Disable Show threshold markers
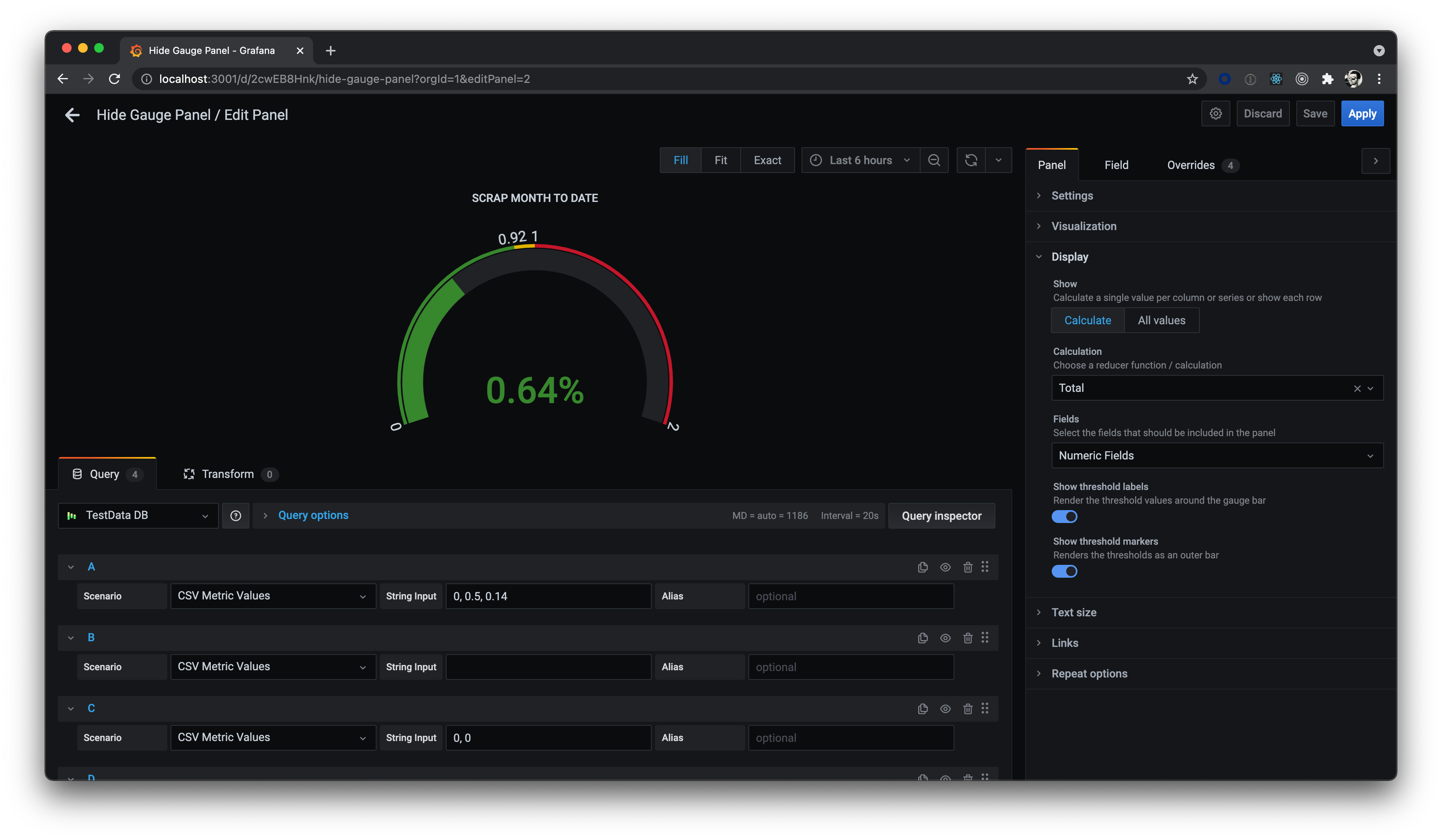This screenshot has width=1442, height=840. click(x=1064, y=570)
